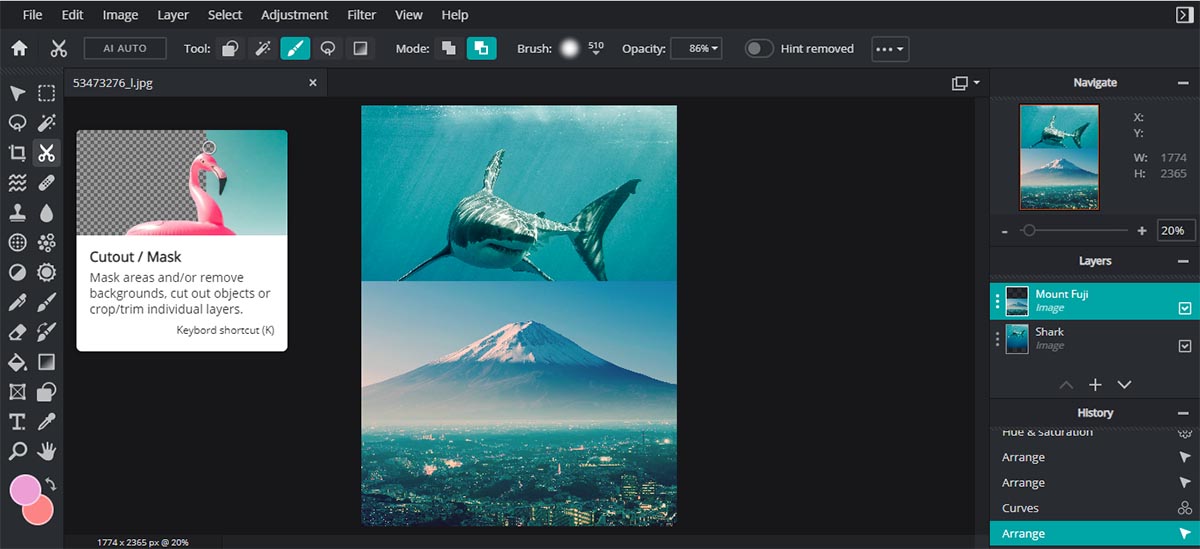This screenshot has width=1200, height=549.
Task: Activate the Hand pan tool
Action: pos(47,451)
